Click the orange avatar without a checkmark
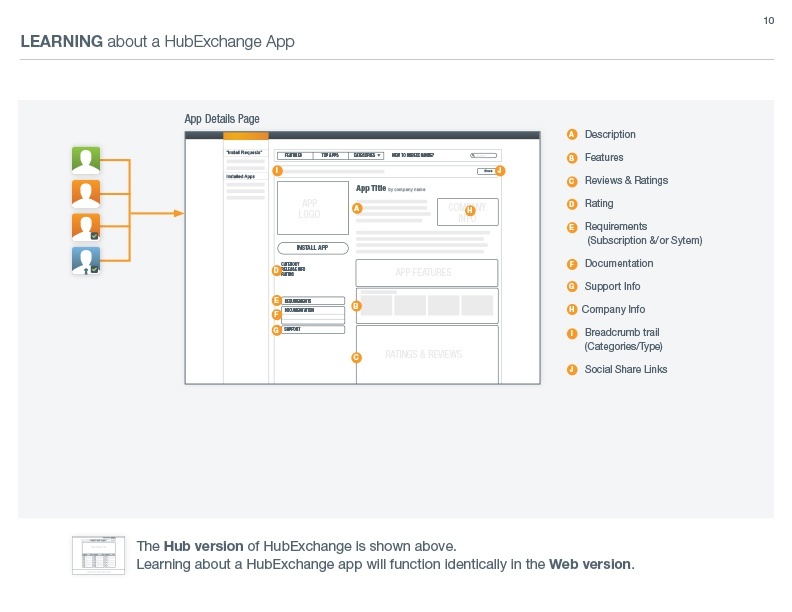 tap(86, 194)
